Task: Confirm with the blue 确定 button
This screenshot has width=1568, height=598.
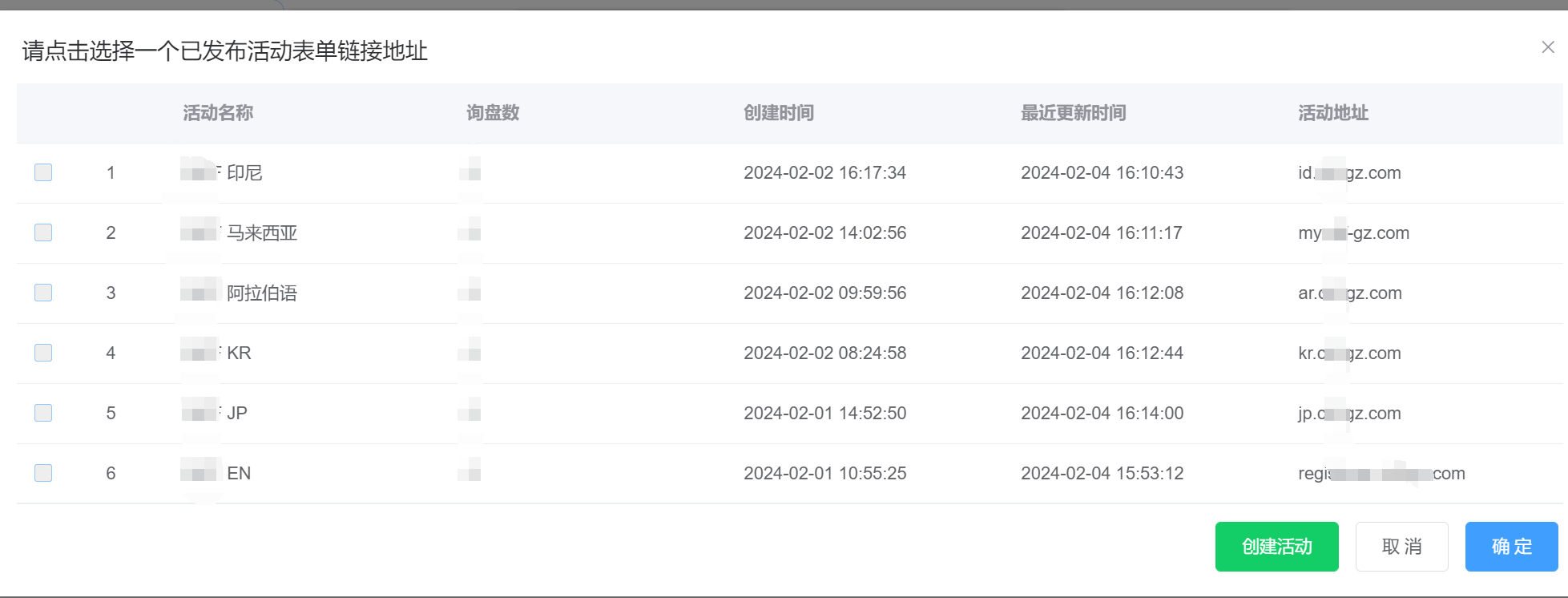Action: 1511,547
